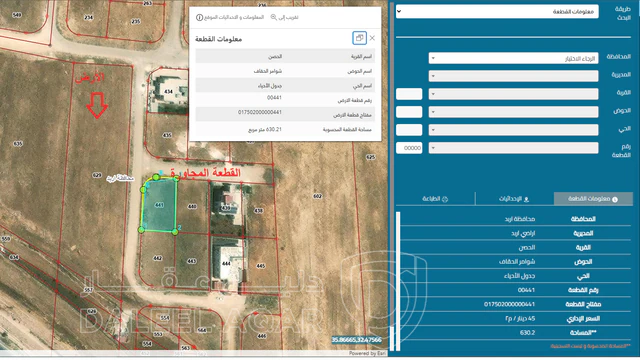
Task: Click the coordinates readout 35.86665,32.47566
Action: point(356,340)
